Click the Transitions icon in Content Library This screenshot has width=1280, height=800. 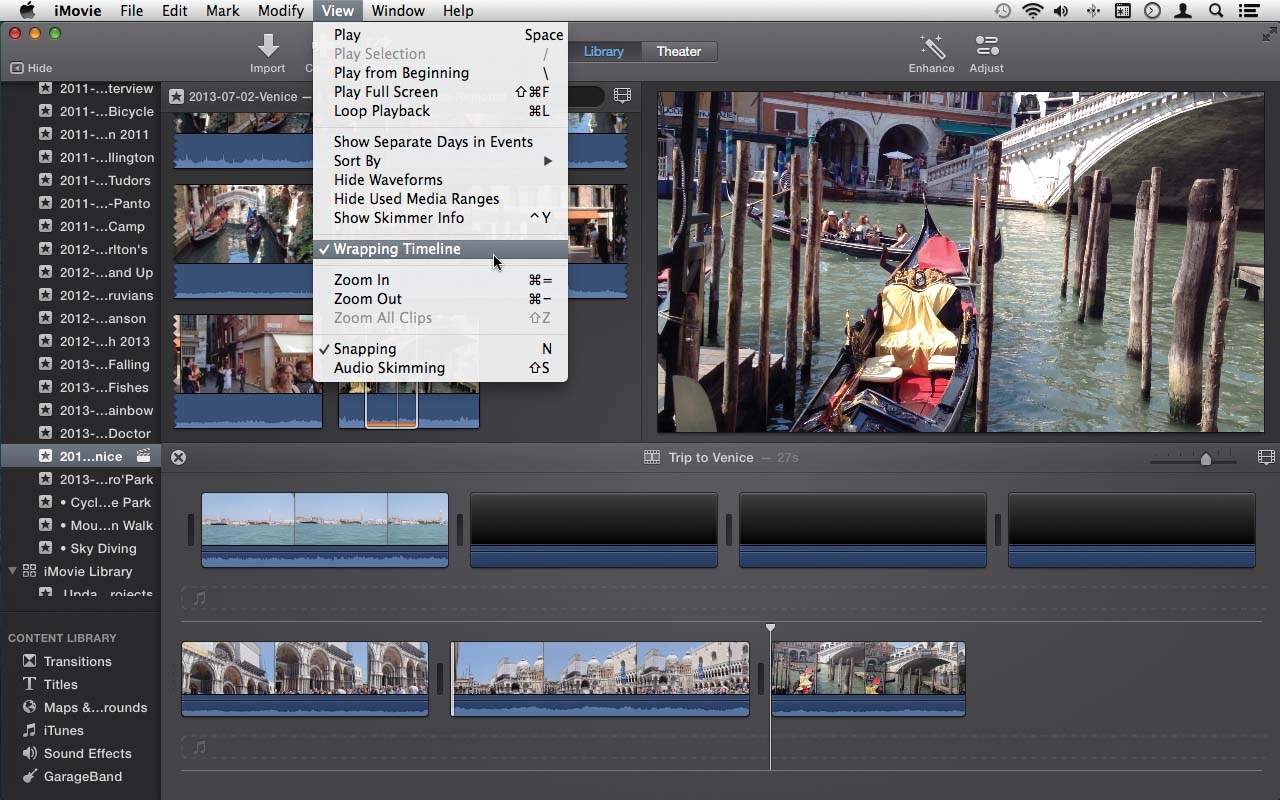pos(30,661)
